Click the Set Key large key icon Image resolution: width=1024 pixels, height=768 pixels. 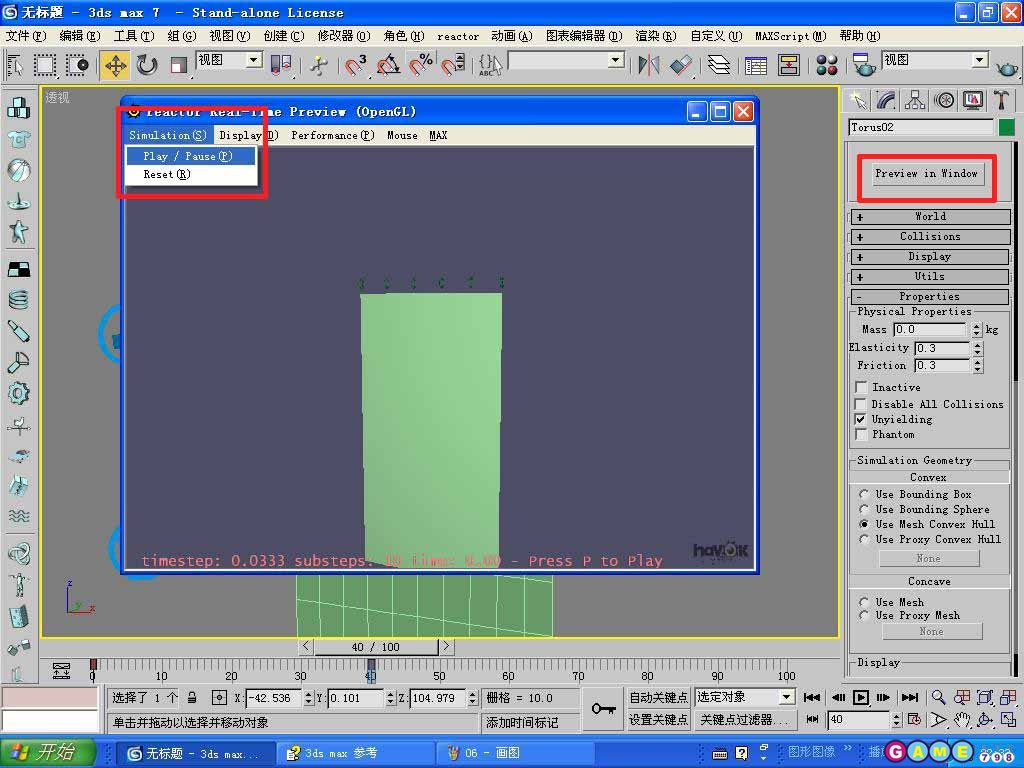tap(603, 709)
